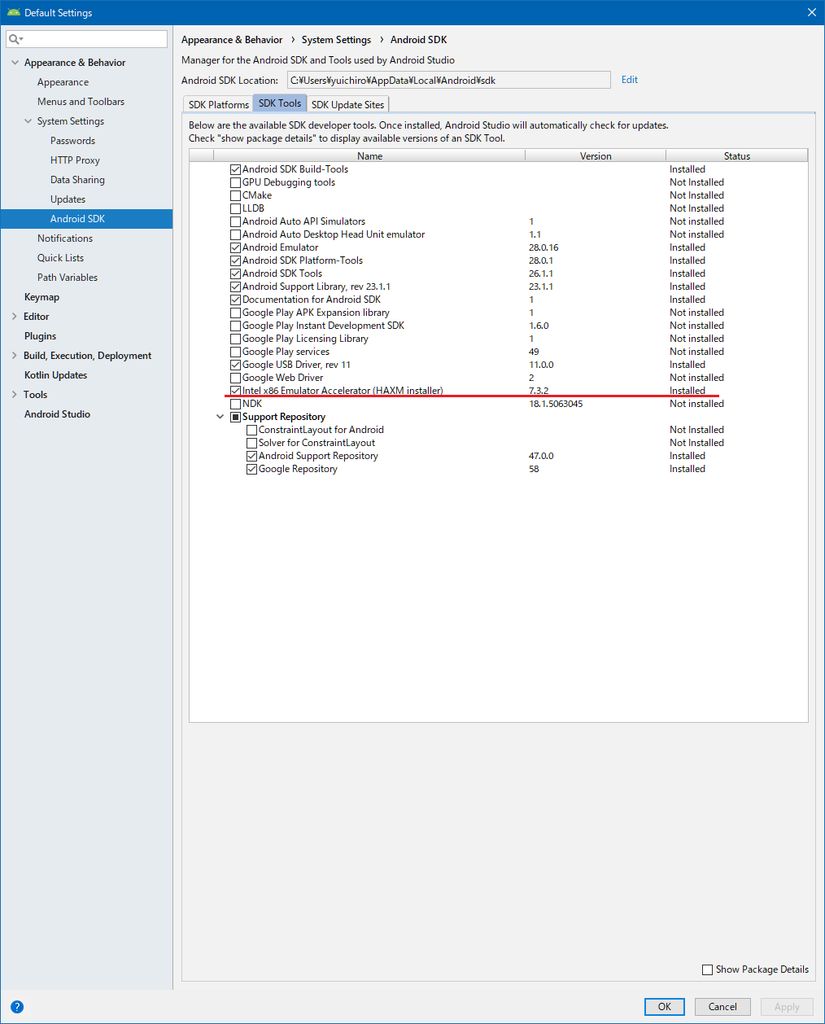Toggle Android SDK Tools checkbox
The height and width of the screenshot is (1024, 825).
click(x=235, y=274)
